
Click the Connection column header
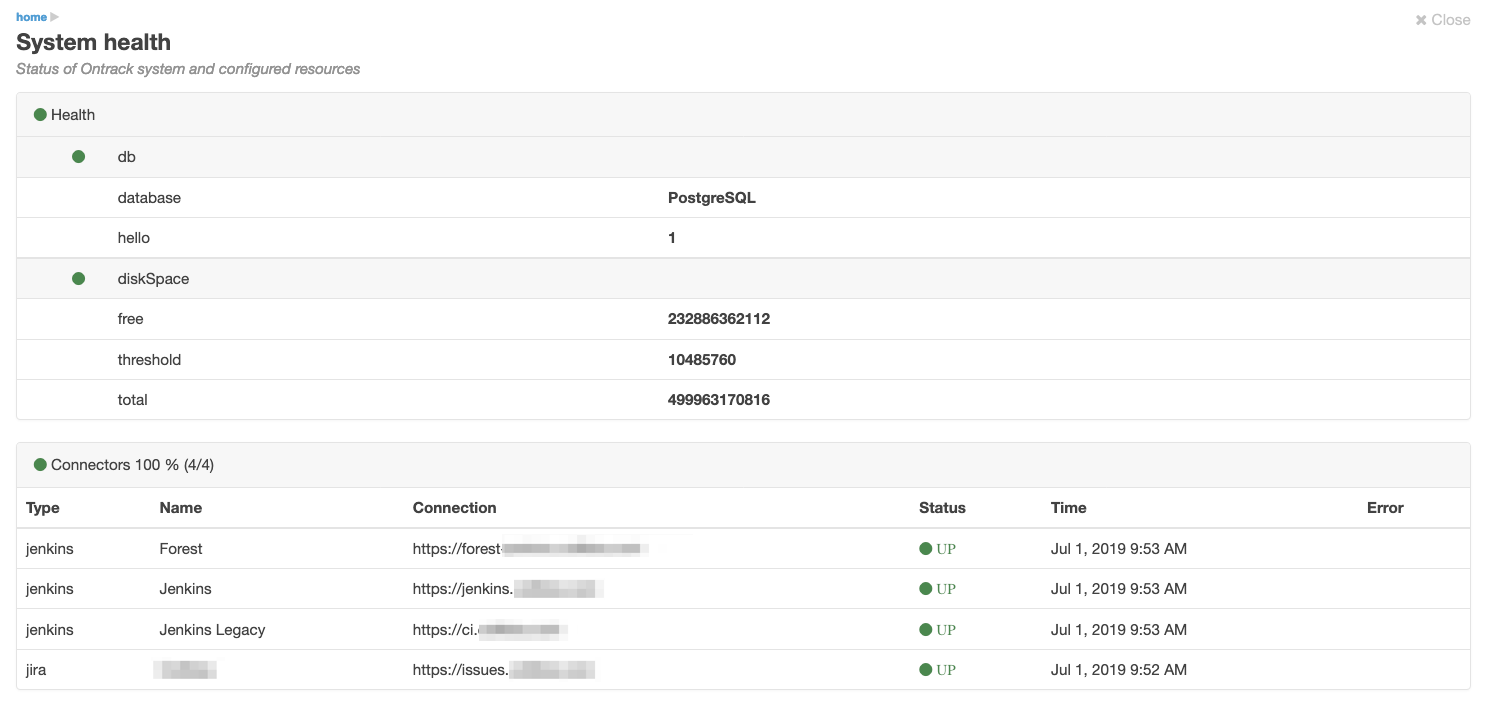pos(454,508)
